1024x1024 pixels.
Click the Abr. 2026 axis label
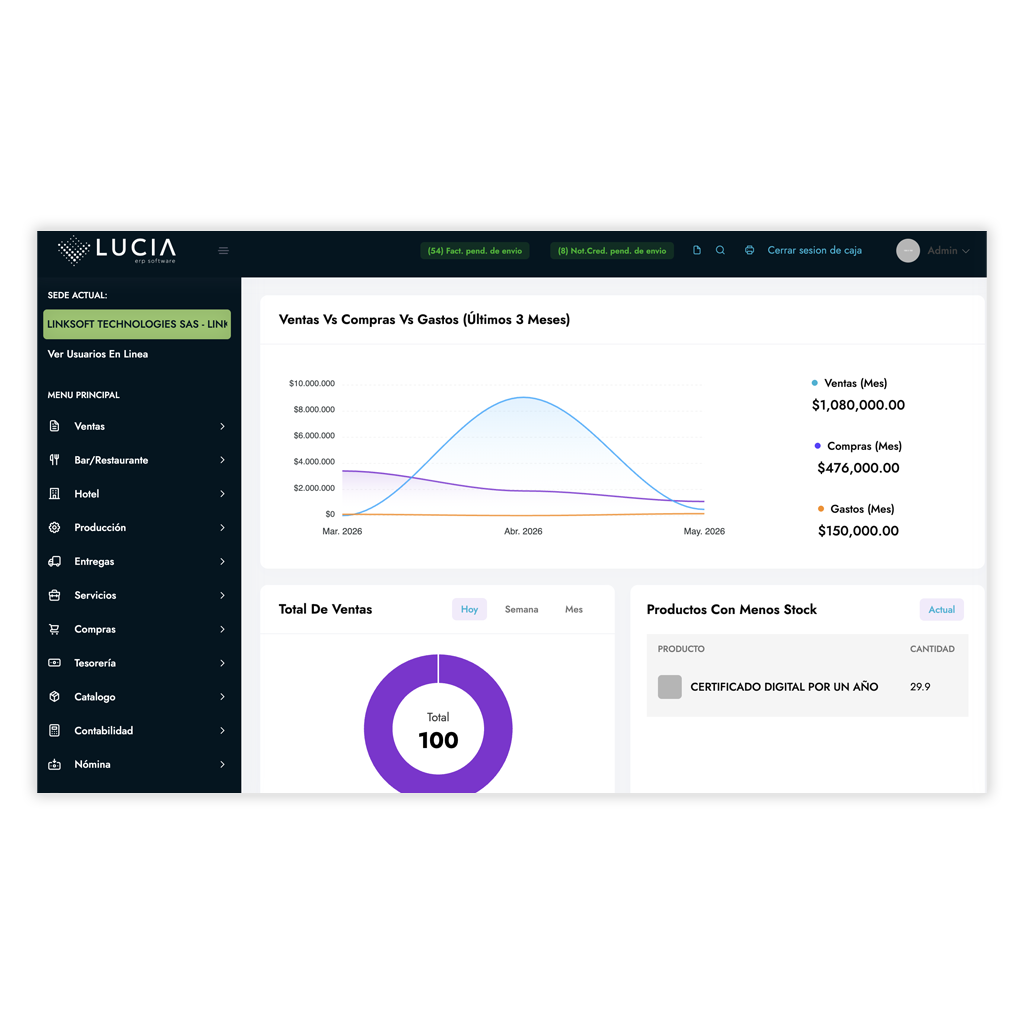(523, 531)
